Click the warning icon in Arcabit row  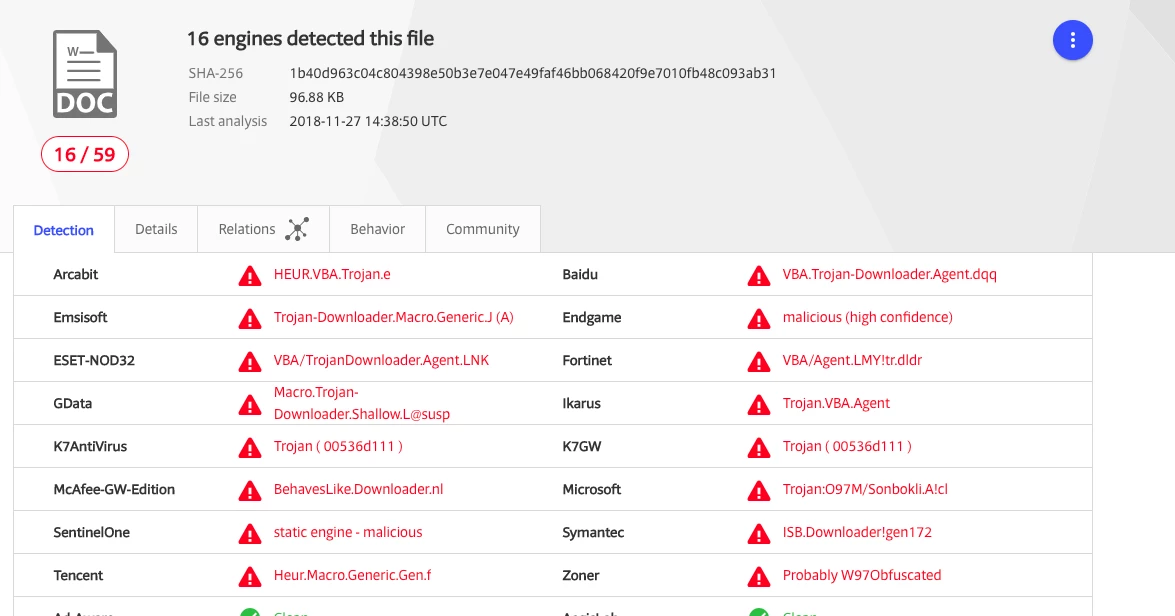[250, 276]
